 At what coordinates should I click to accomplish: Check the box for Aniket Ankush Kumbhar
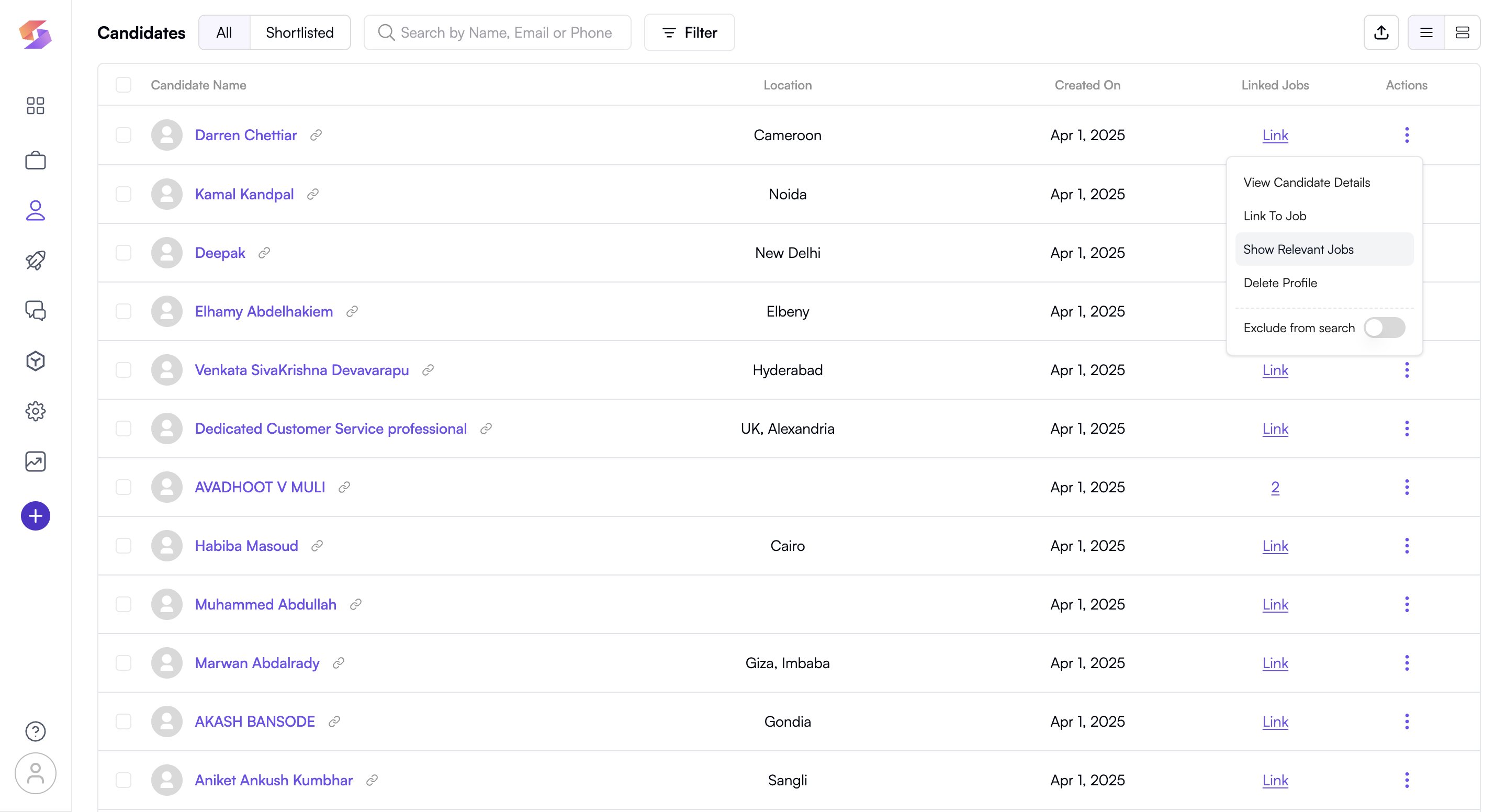pyautogui.click(x=123, y=780)
